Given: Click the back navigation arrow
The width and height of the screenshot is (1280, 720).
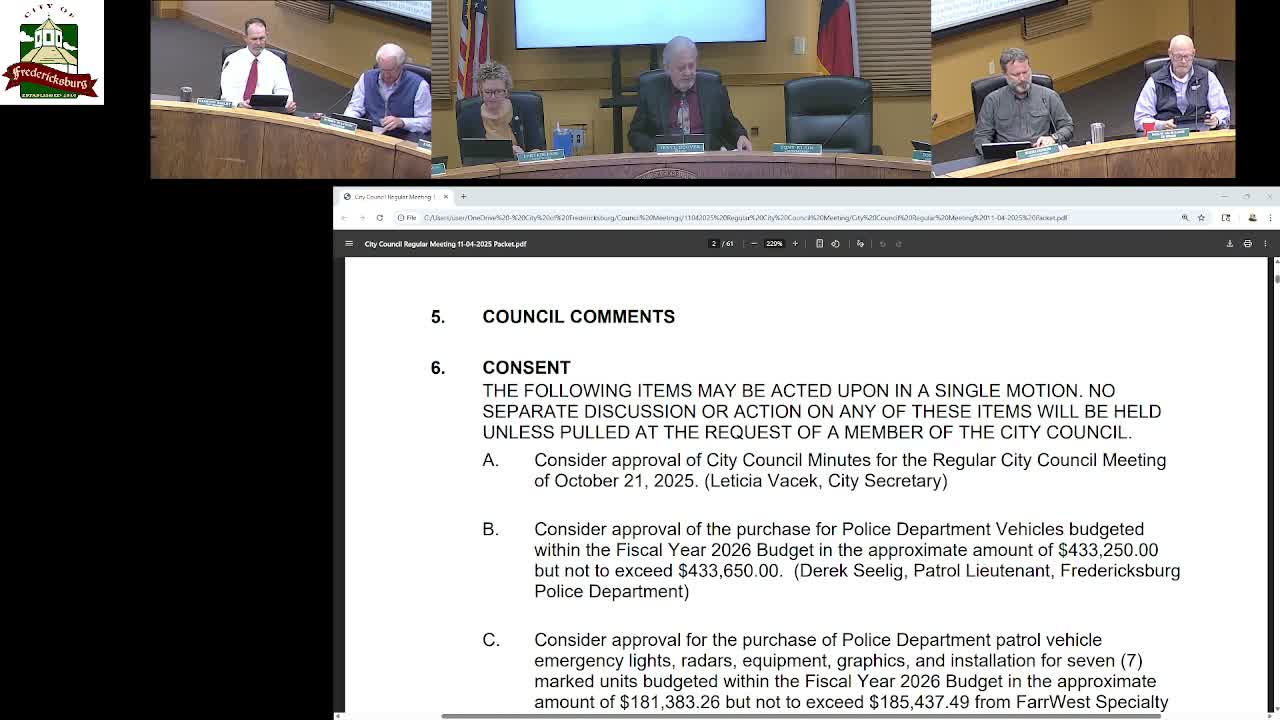Looking at the screenshot, I should pos(345,217).
